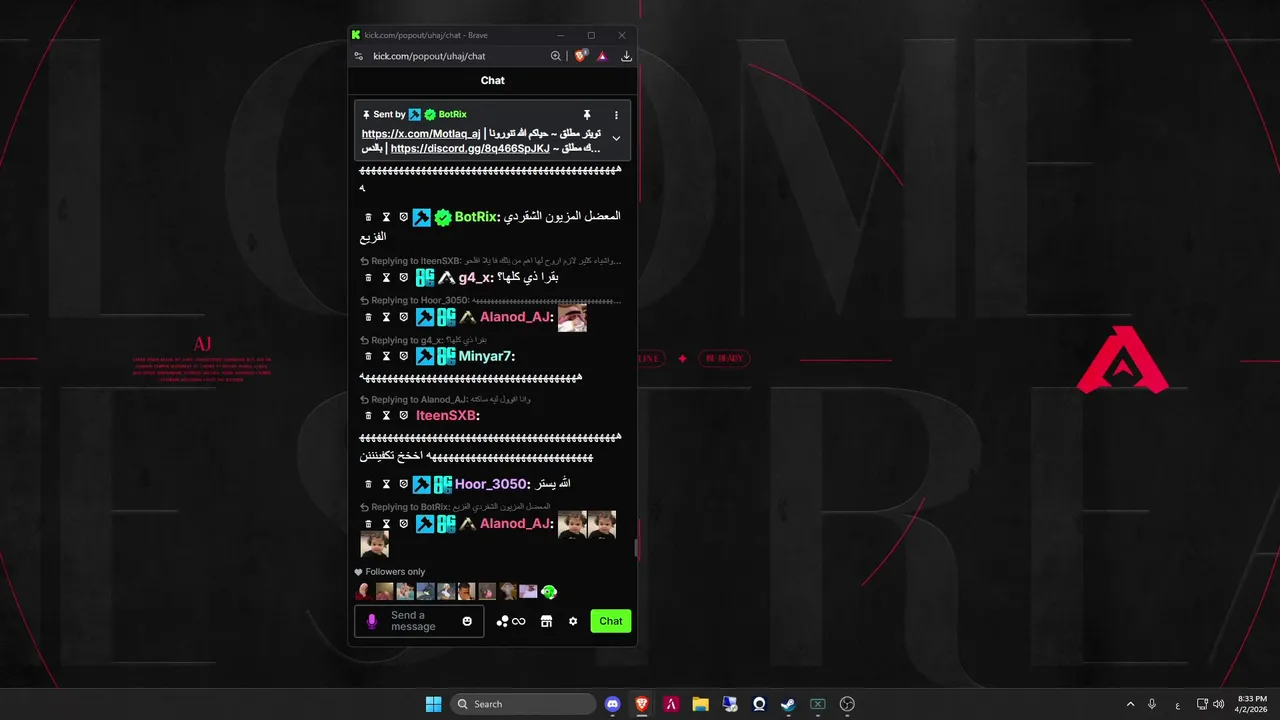Open the channel points infinity button

[x=511, y=621]
